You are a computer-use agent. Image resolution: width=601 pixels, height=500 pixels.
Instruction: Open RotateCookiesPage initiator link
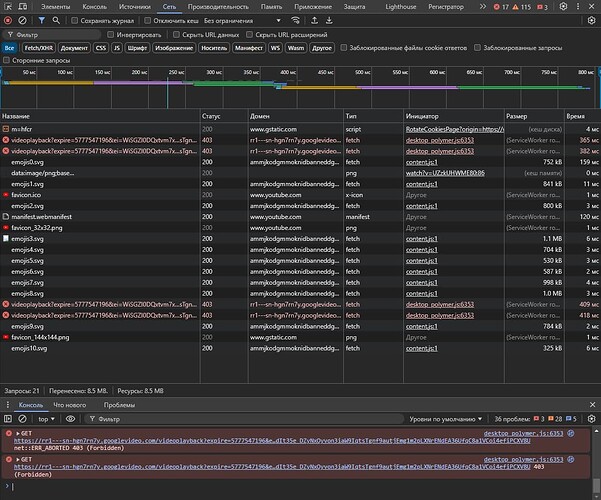[455, 129]
